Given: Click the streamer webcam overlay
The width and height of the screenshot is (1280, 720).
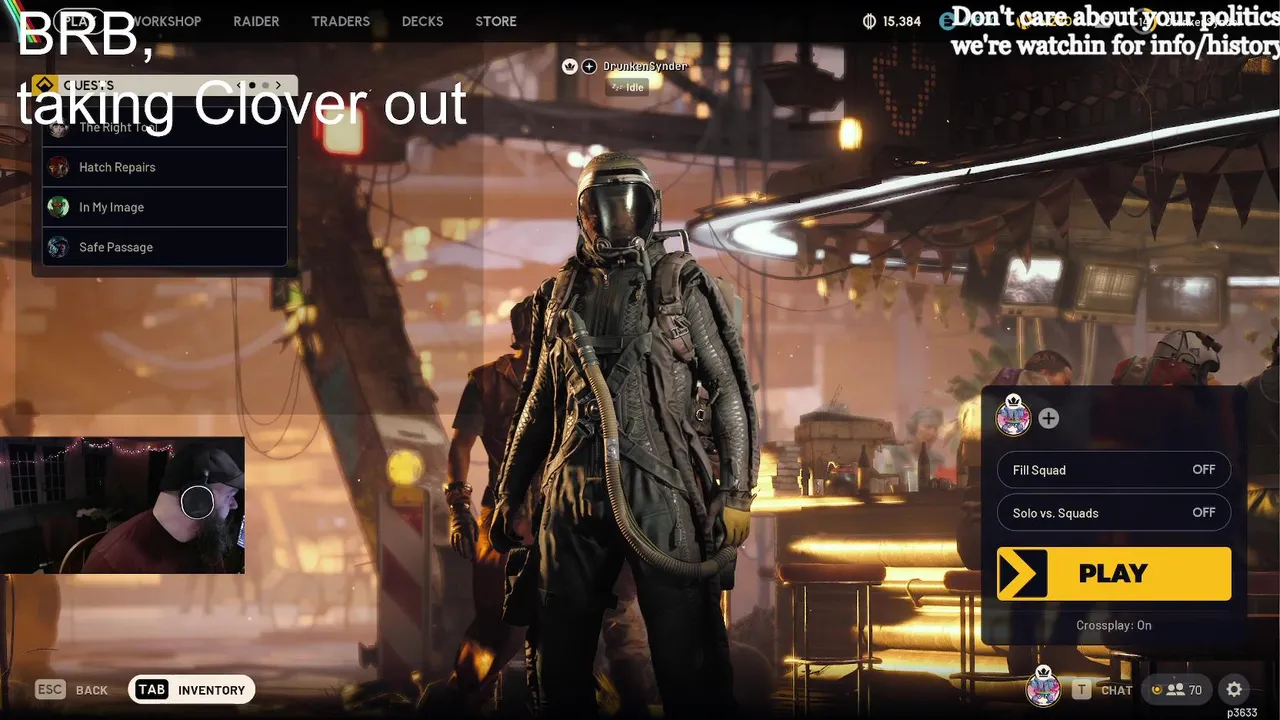Looking at the screenshot, I should pyautogui.click(x=122, y=505).
